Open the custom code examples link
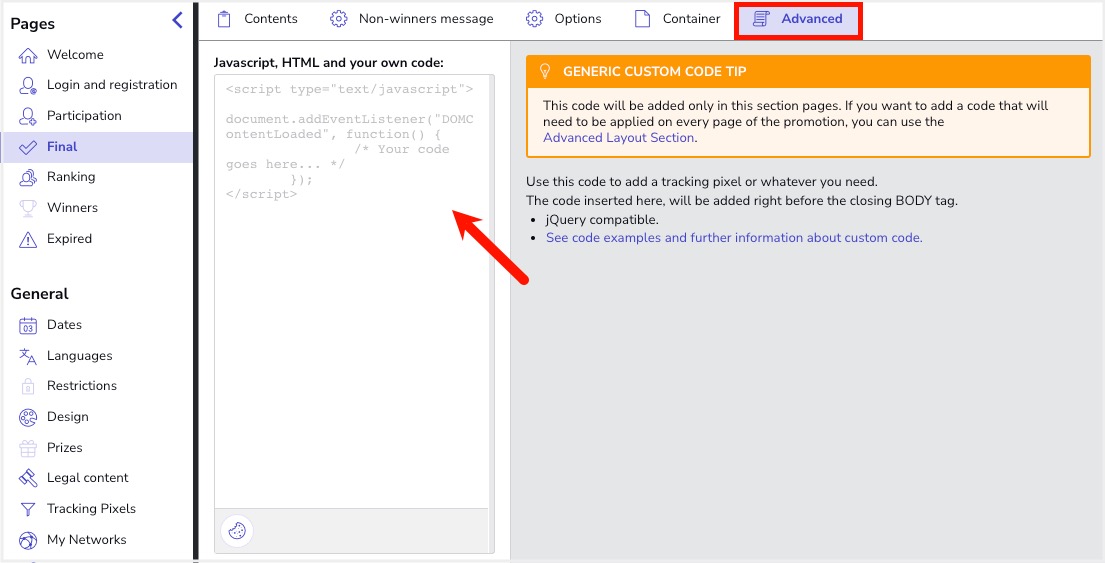 coord(734,238)
